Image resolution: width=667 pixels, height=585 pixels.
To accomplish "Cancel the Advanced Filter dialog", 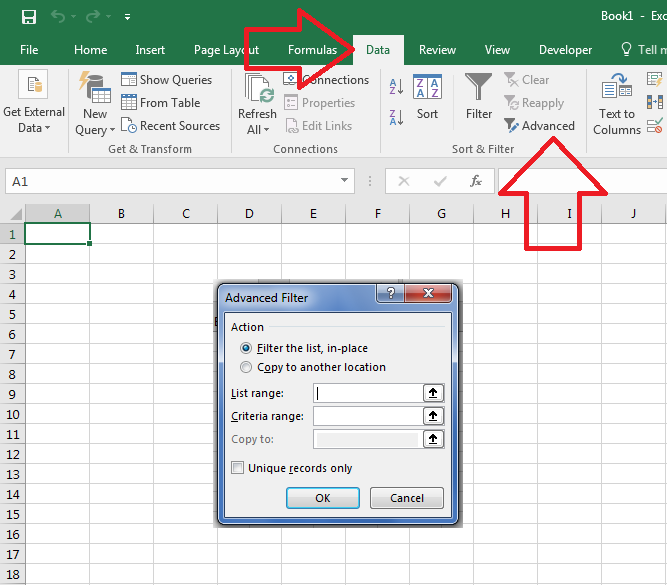I will [406, 498].
